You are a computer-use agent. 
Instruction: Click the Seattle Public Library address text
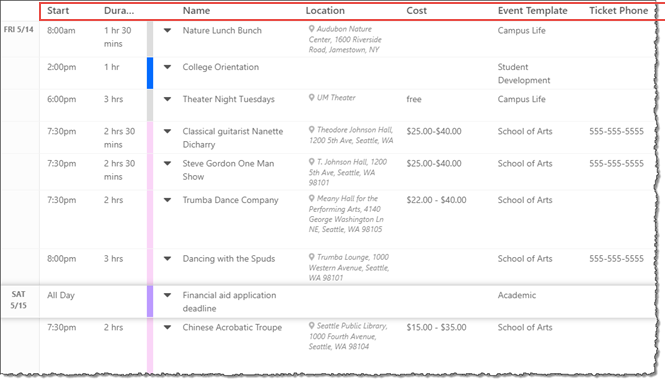pyautogui.click(x=348, y=336)
